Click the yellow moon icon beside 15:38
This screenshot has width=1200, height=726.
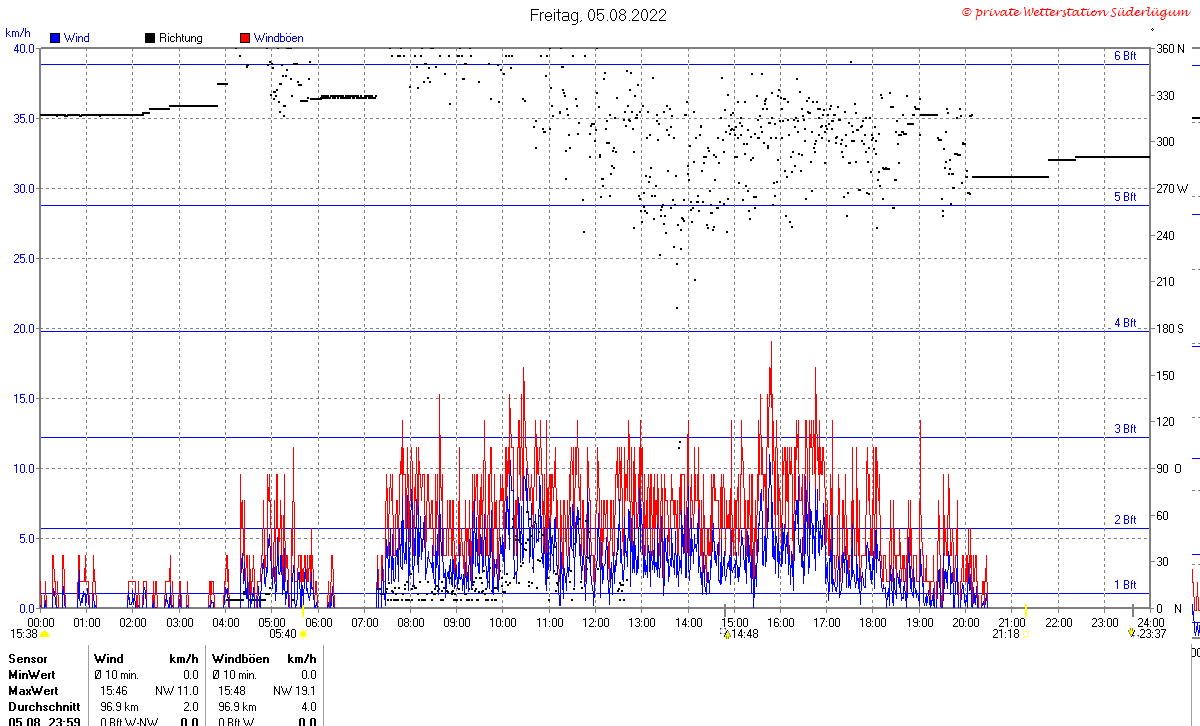click(44, 634)
